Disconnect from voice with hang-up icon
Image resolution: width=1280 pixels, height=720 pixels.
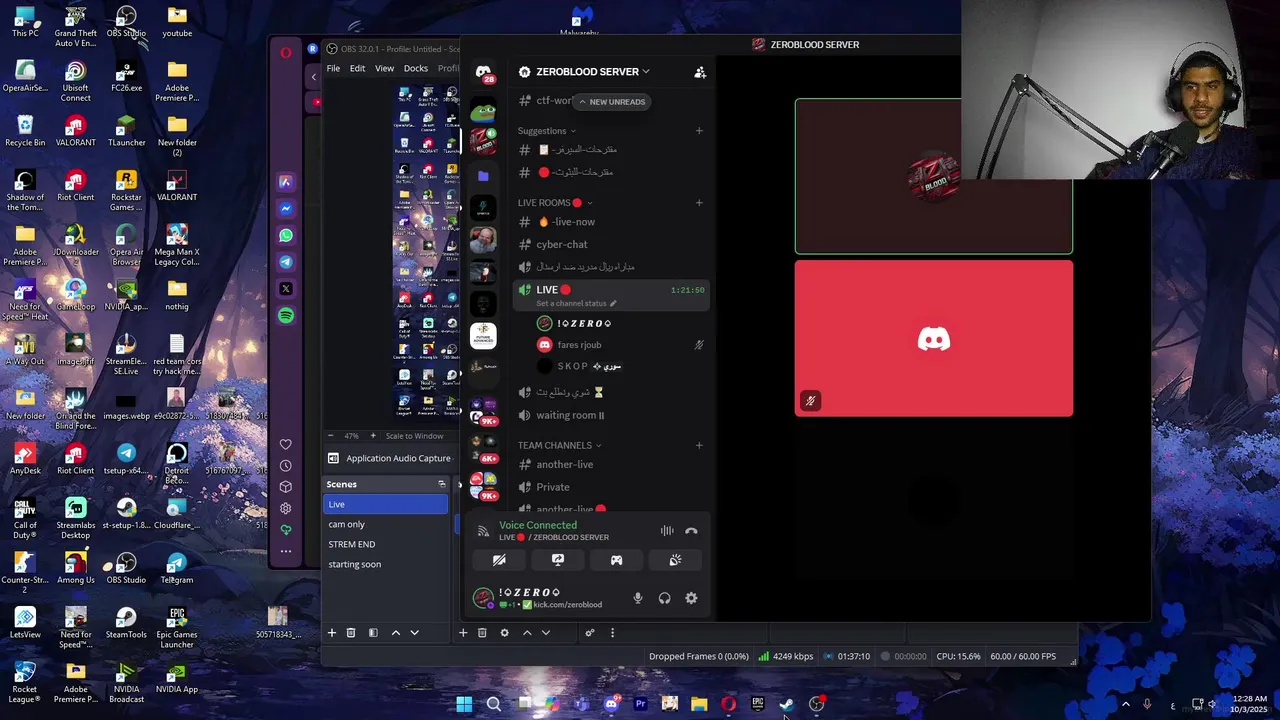click(x=691, y=531)
